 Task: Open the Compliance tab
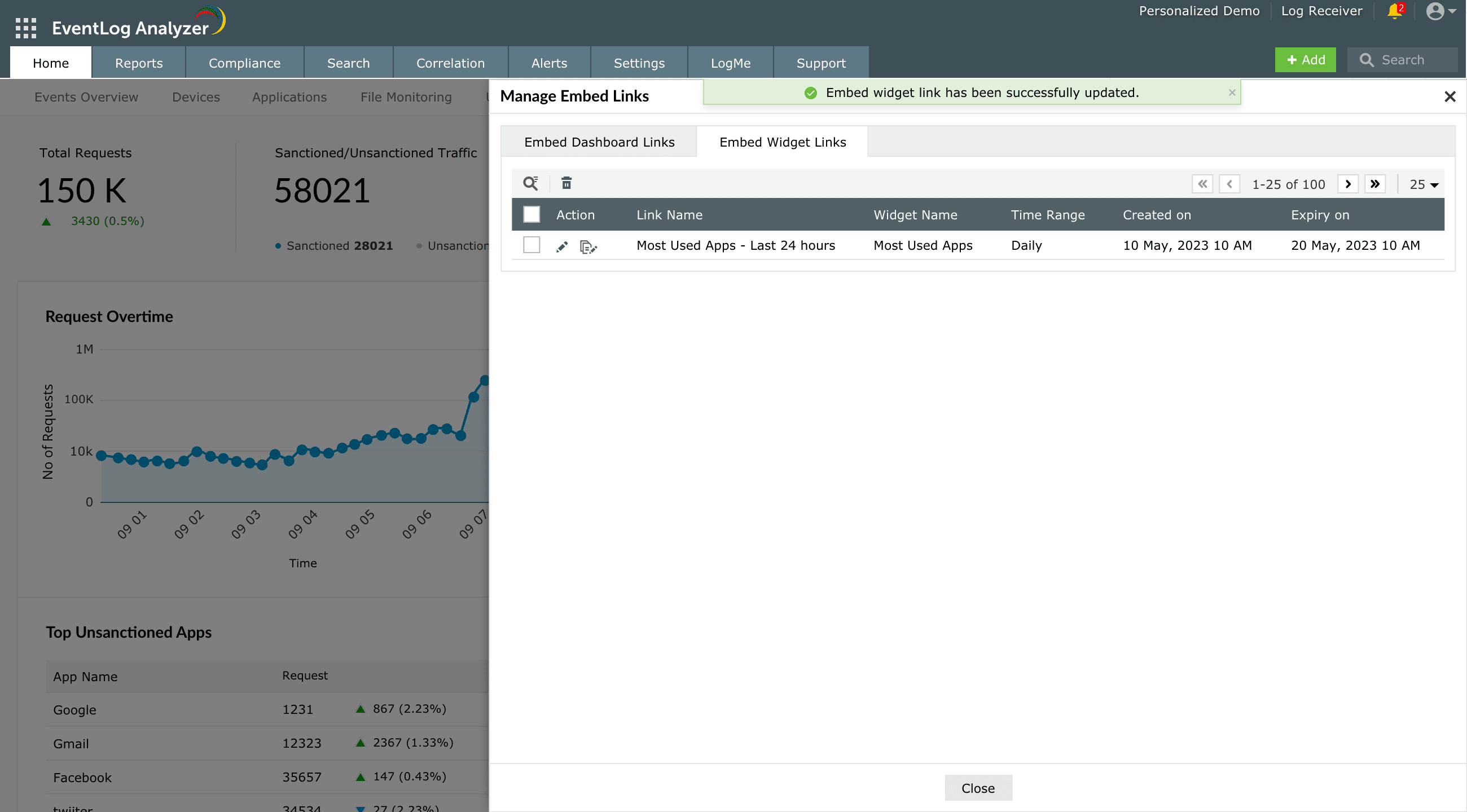tap(244, 63)
